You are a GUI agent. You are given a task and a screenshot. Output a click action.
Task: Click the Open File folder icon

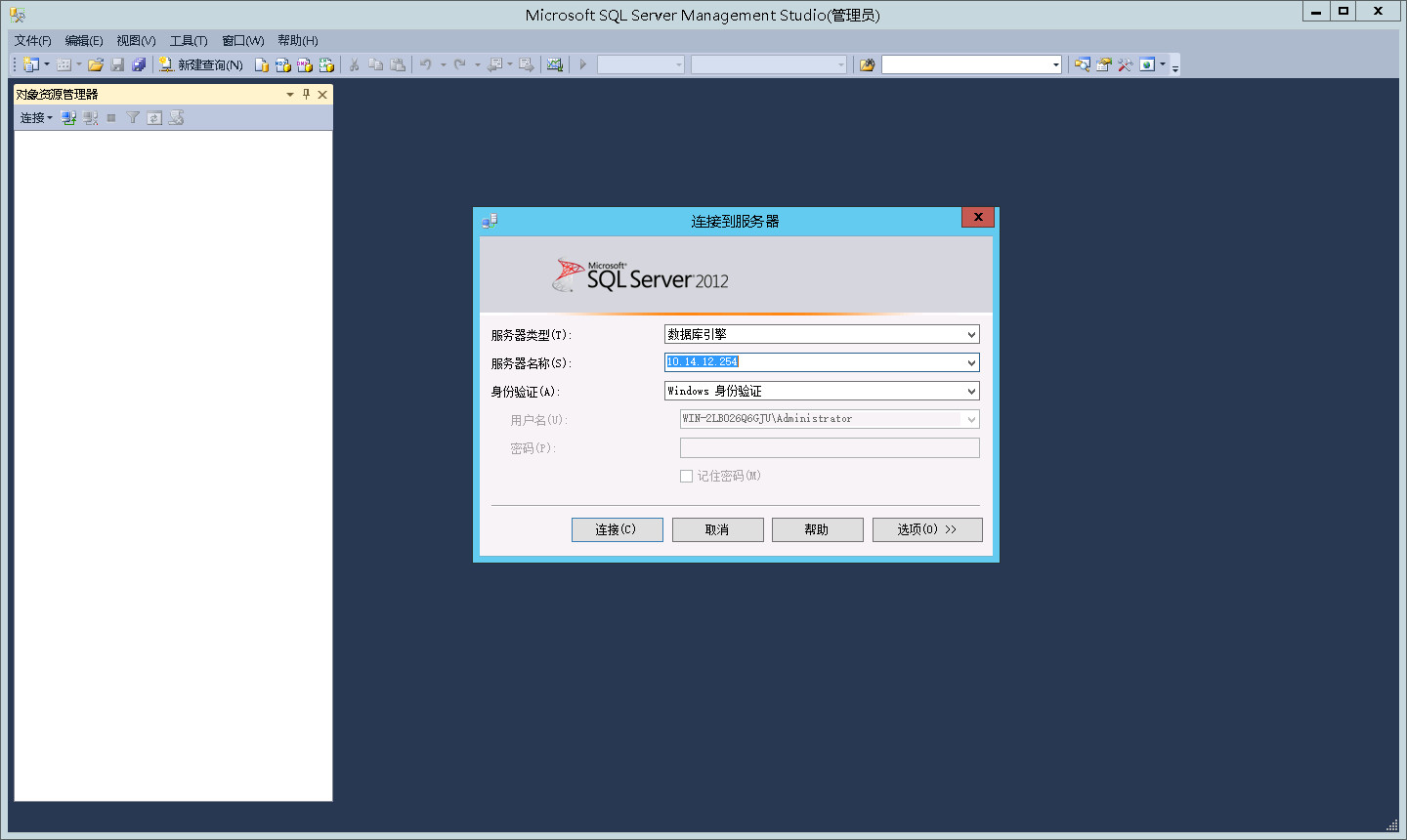(x=95, y=64)
